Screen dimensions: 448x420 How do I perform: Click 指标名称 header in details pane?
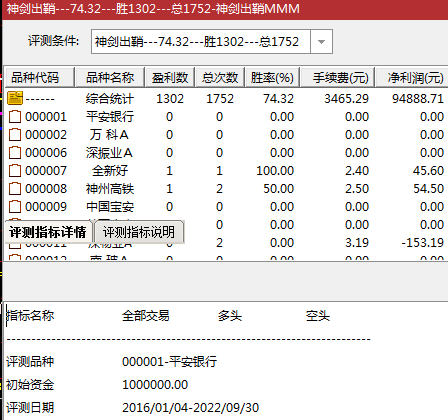pyautogui.click(x=30, y=315)
